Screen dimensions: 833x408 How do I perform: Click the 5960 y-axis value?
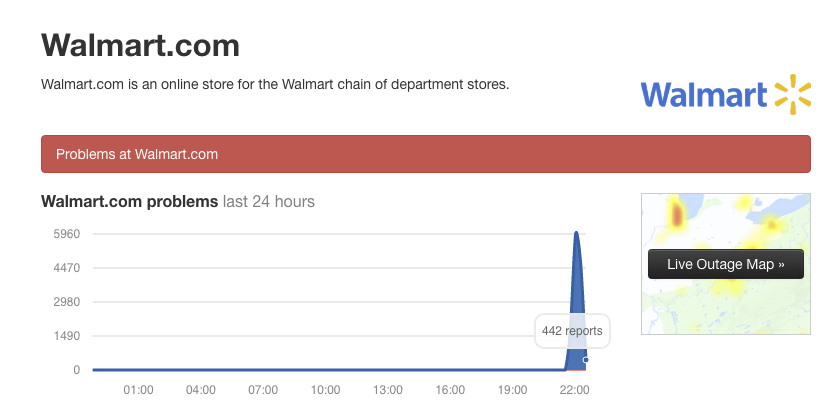pos(66,234)
